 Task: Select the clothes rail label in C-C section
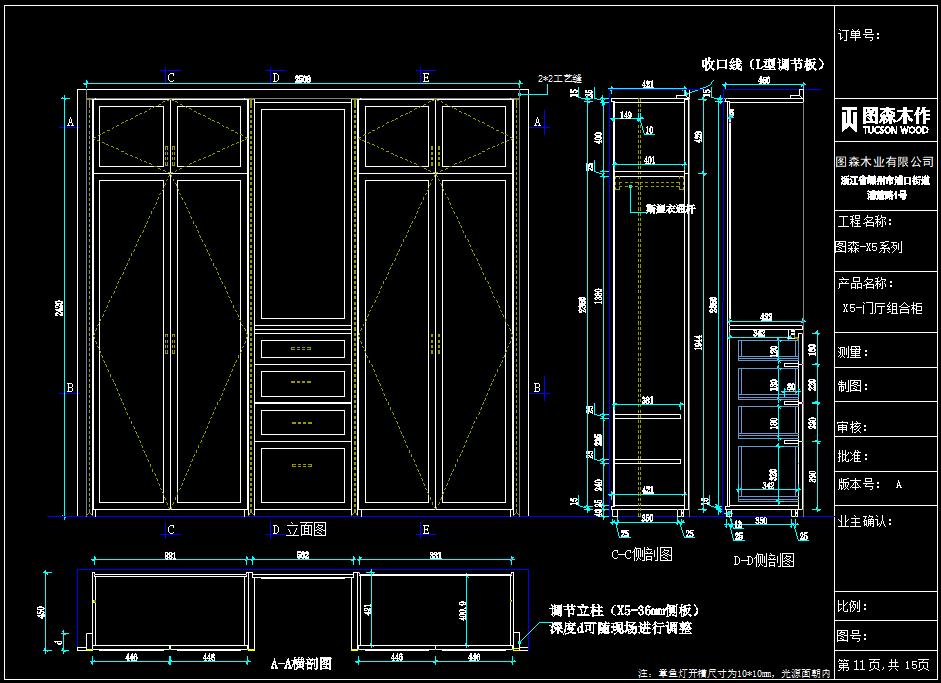[670, 209]
